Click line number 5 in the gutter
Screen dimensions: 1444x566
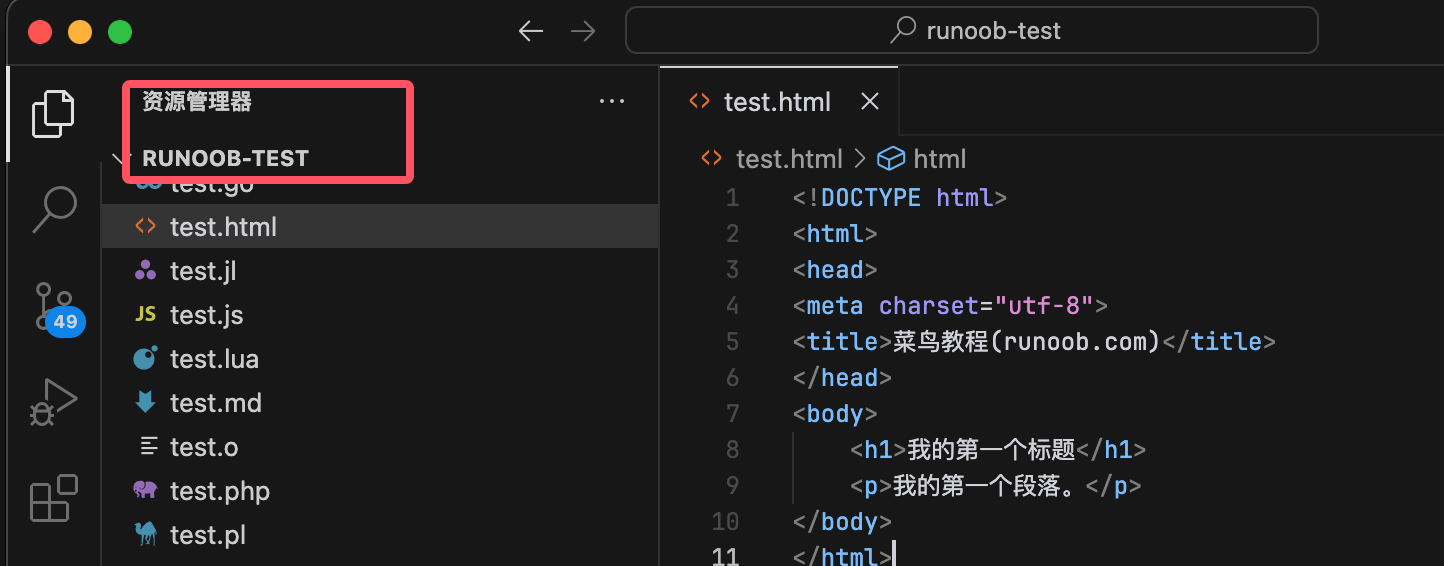tap(732, 341)
